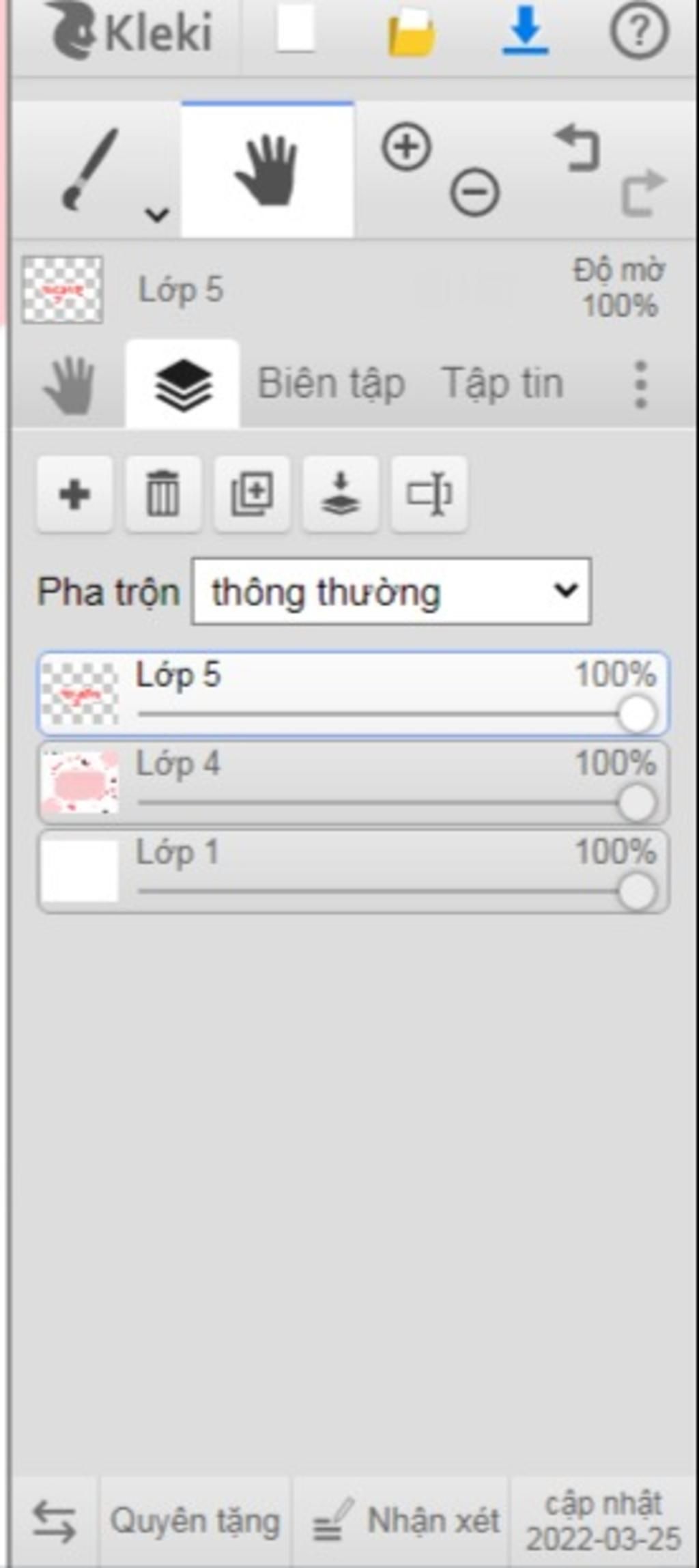Activate the Hand pan tool
Image resolution: width=699 pixels, height=1568 pixels.
pos(267,169)
